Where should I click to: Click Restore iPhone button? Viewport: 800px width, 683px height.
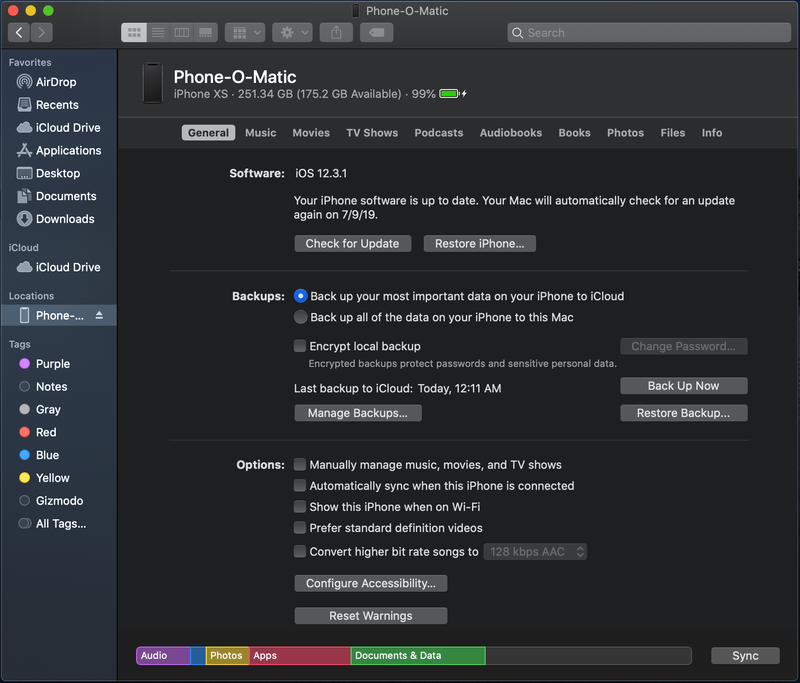click(x=480, y=244)
